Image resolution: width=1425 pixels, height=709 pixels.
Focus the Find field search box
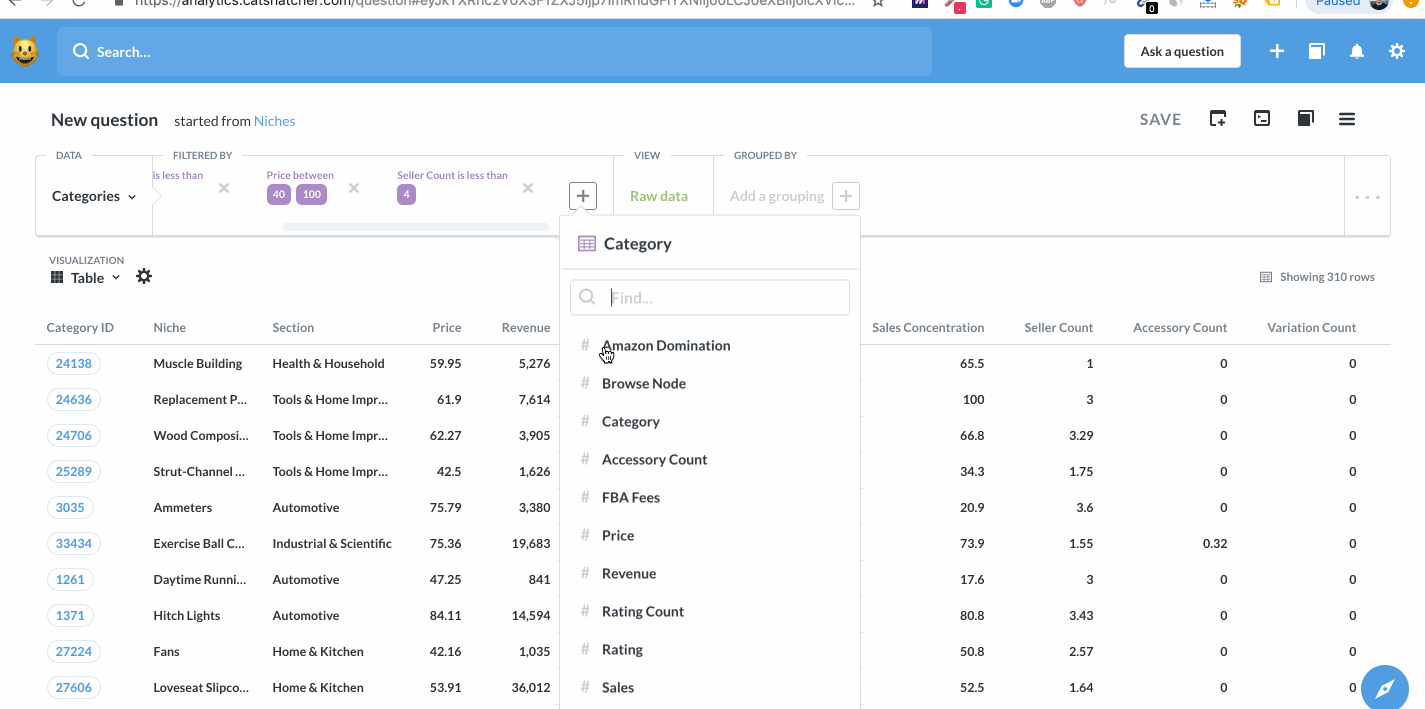(x=710, y=297)
